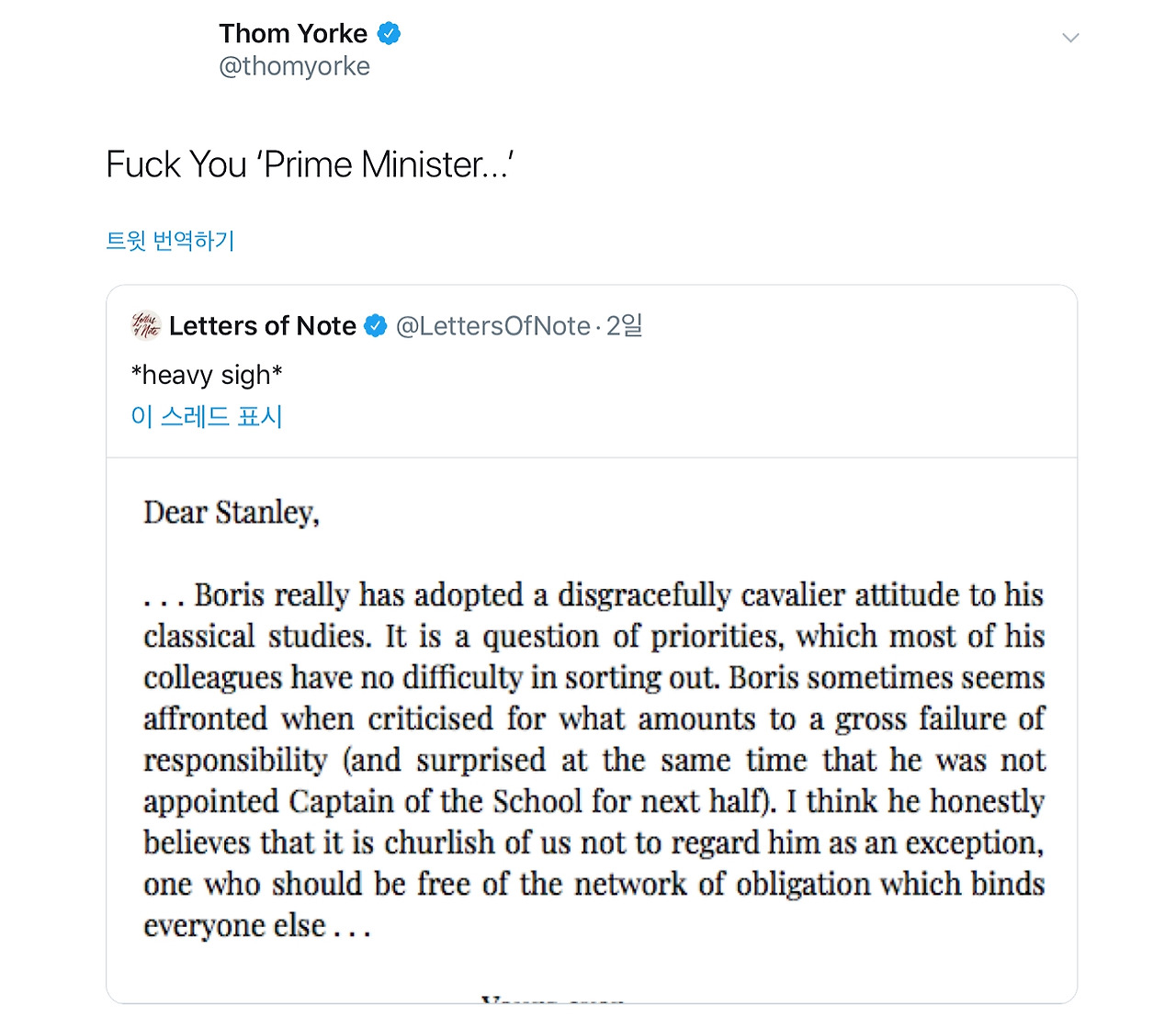Open the tweet options chevron menu
This screenshot has width=1176, height=1017.
click(x=1069, y=38)
